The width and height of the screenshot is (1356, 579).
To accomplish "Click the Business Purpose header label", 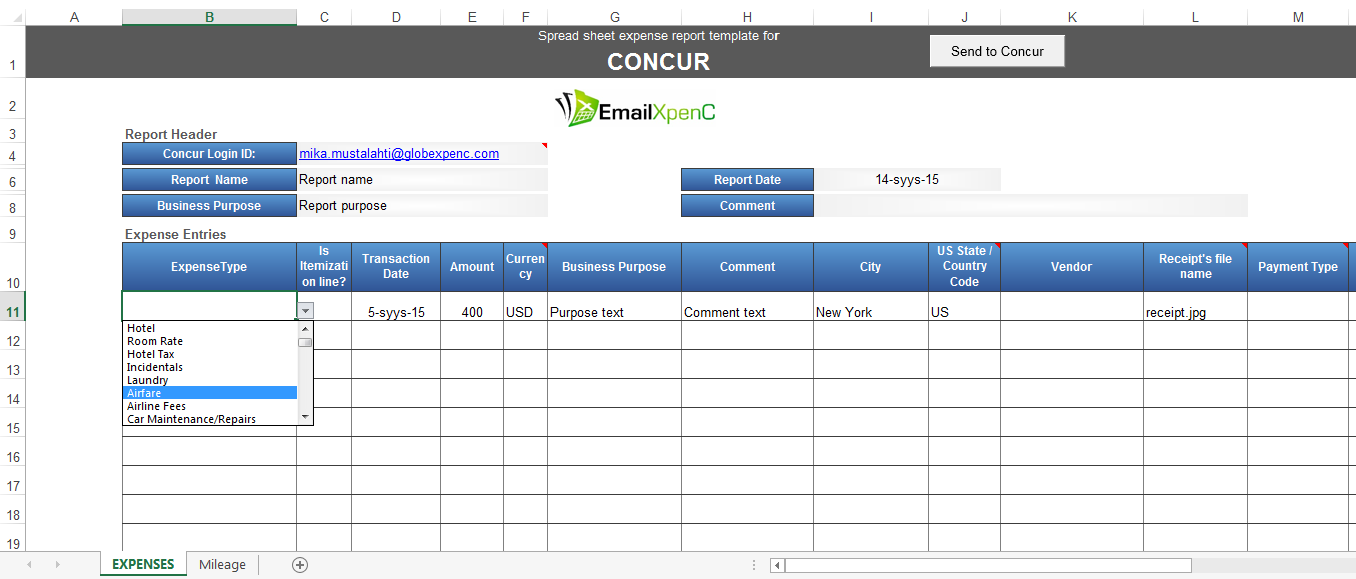I will [209, 206].
